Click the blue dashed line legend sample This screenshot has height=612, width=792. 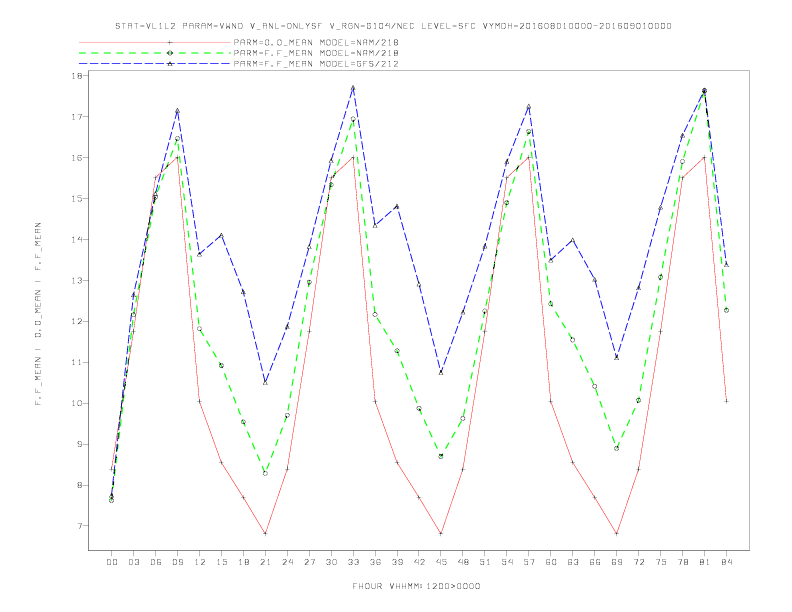(x=155, y=64)
